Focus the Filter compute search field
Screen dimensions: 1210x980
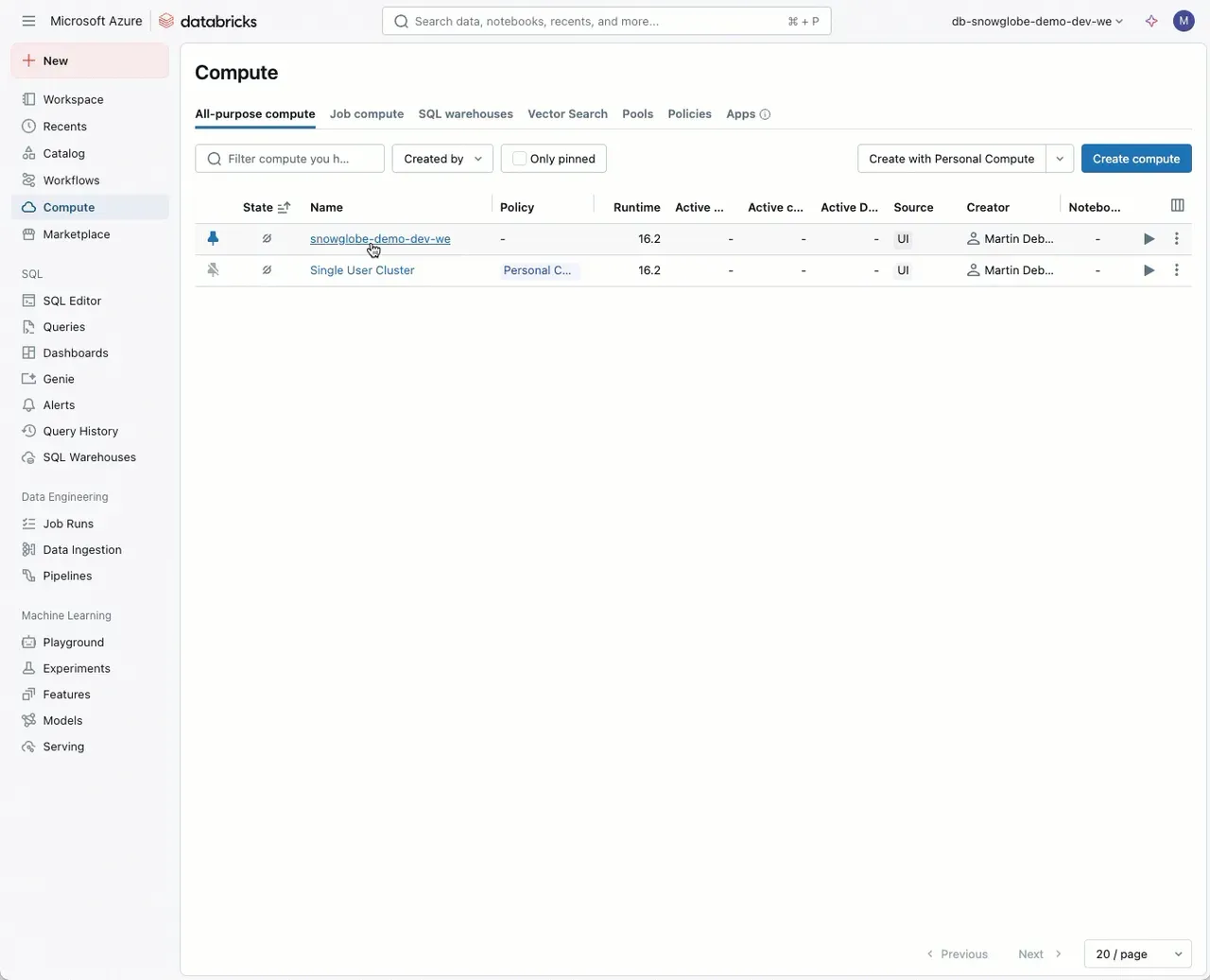click(289, 159)
